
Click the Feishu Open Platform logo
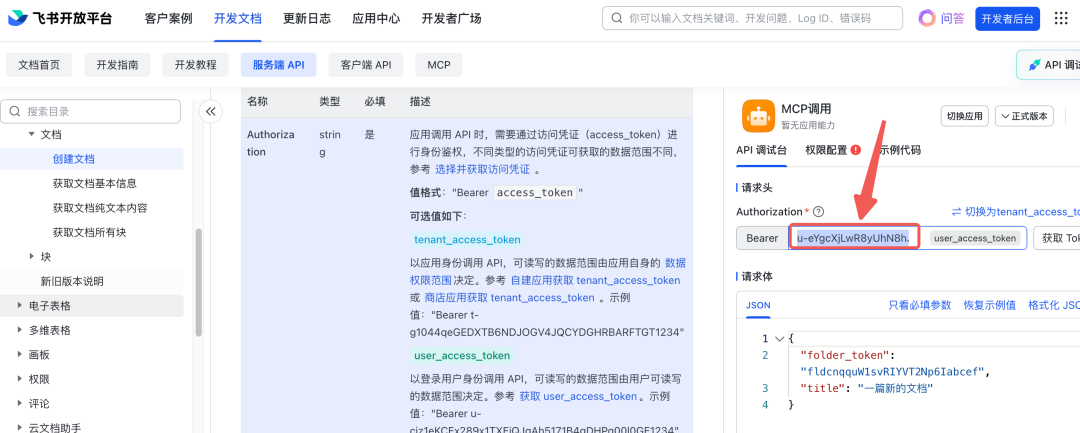(59, 19)
